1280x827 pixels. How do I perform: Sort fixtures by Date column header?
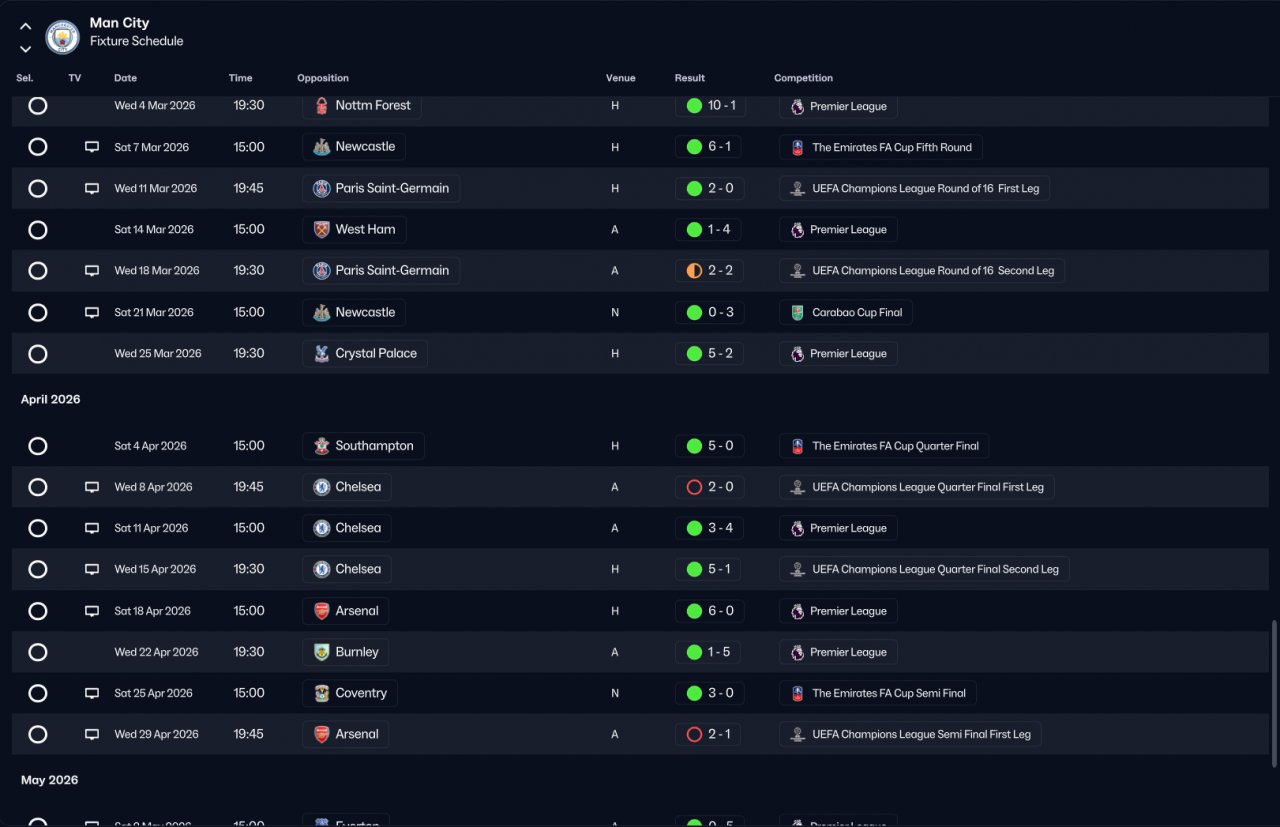click(125, 78)
